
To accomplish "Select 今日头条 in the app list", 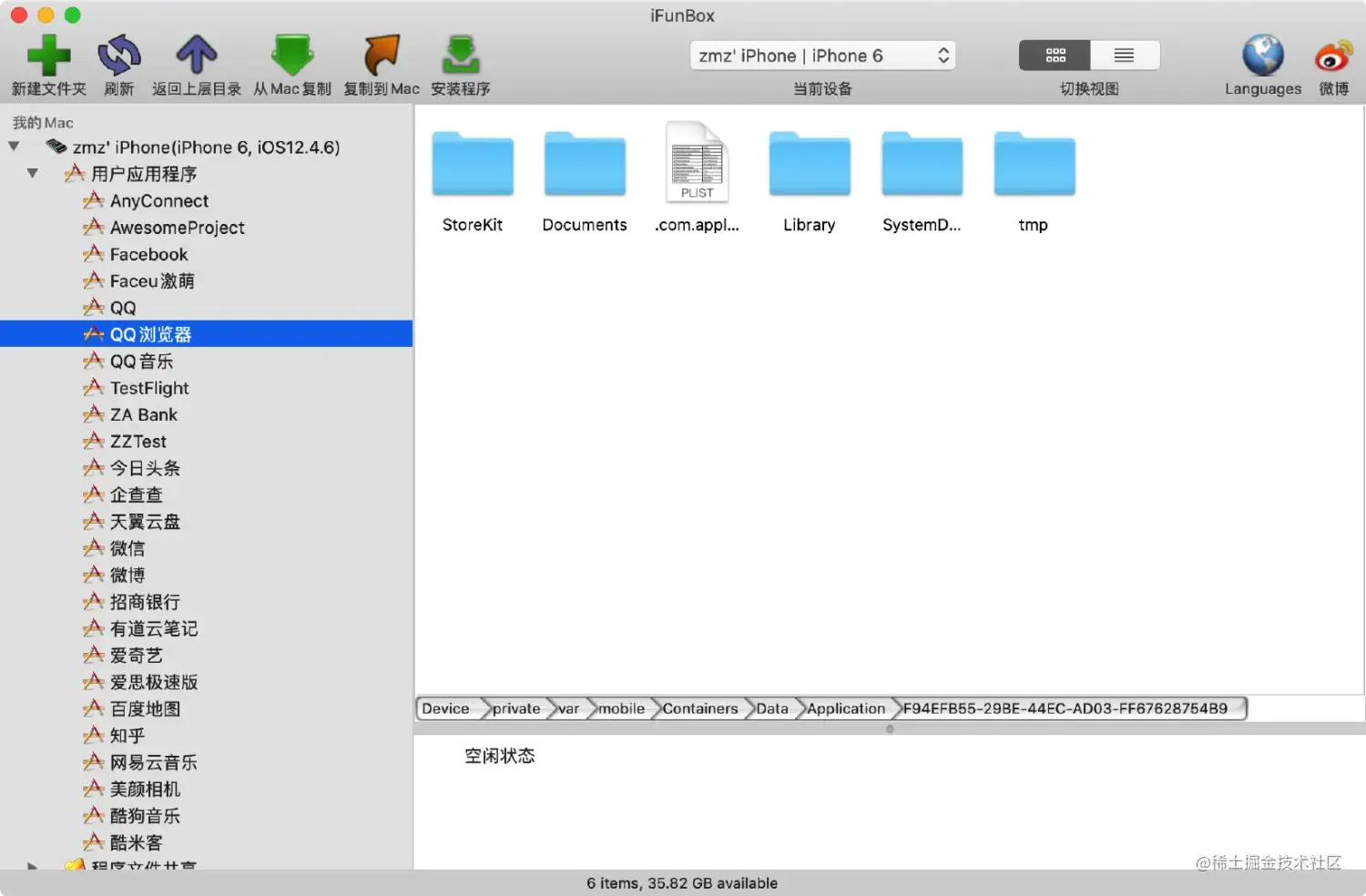I will (x=145, y=468).
